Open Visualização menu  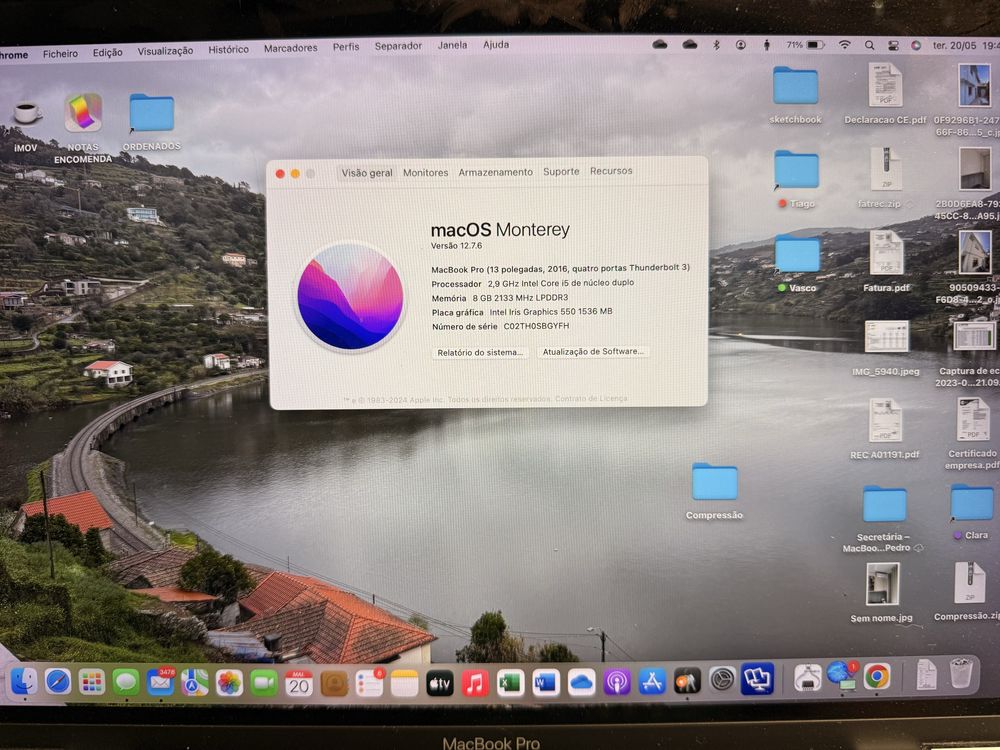pyautogui.click(x=165, y=51)
